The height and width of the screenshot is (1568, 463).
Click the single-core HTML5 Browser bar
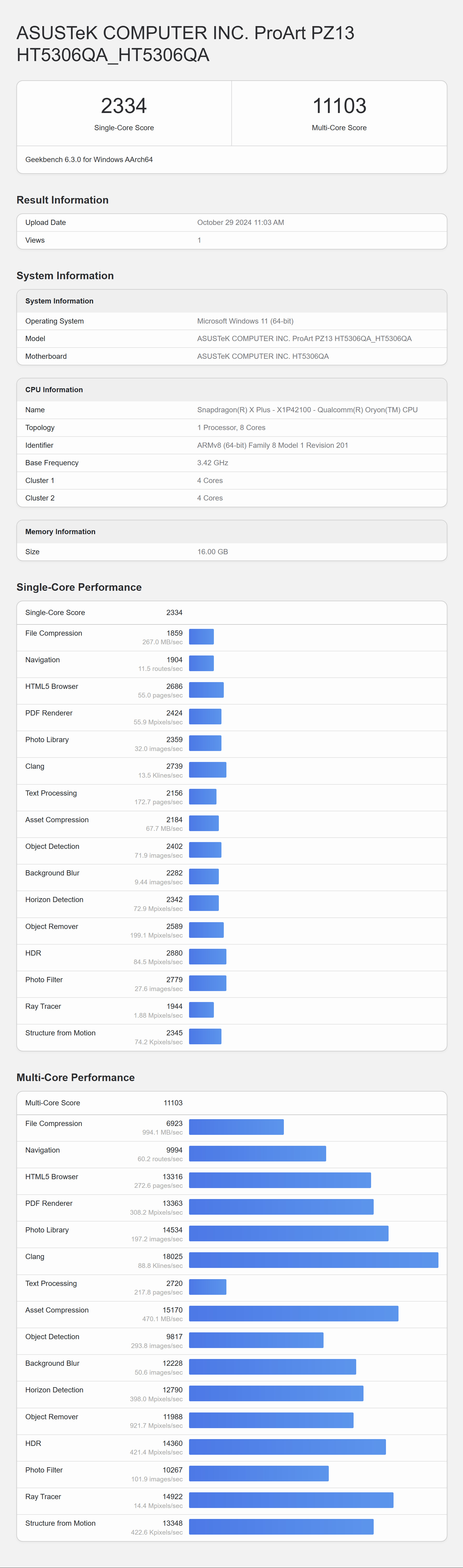point(207,690)
